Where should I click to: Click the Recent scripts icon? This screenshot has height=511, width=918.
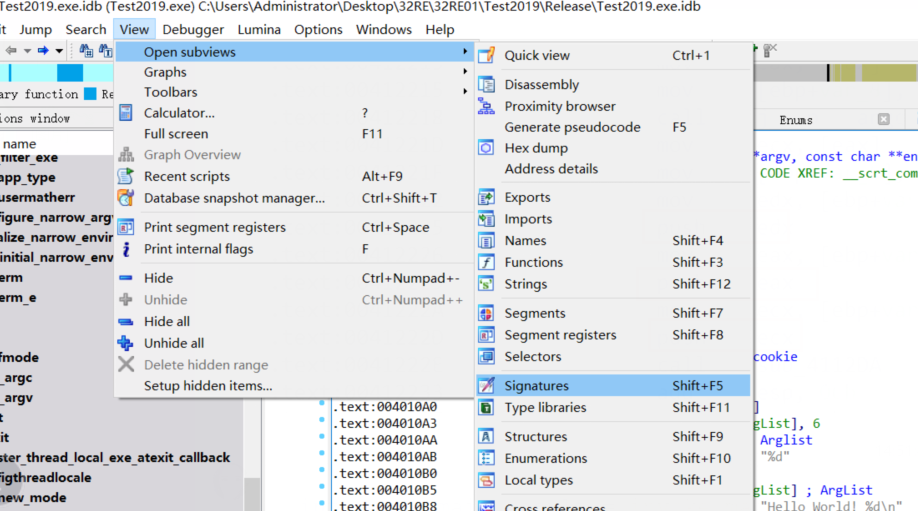click(x=126, y=176)
